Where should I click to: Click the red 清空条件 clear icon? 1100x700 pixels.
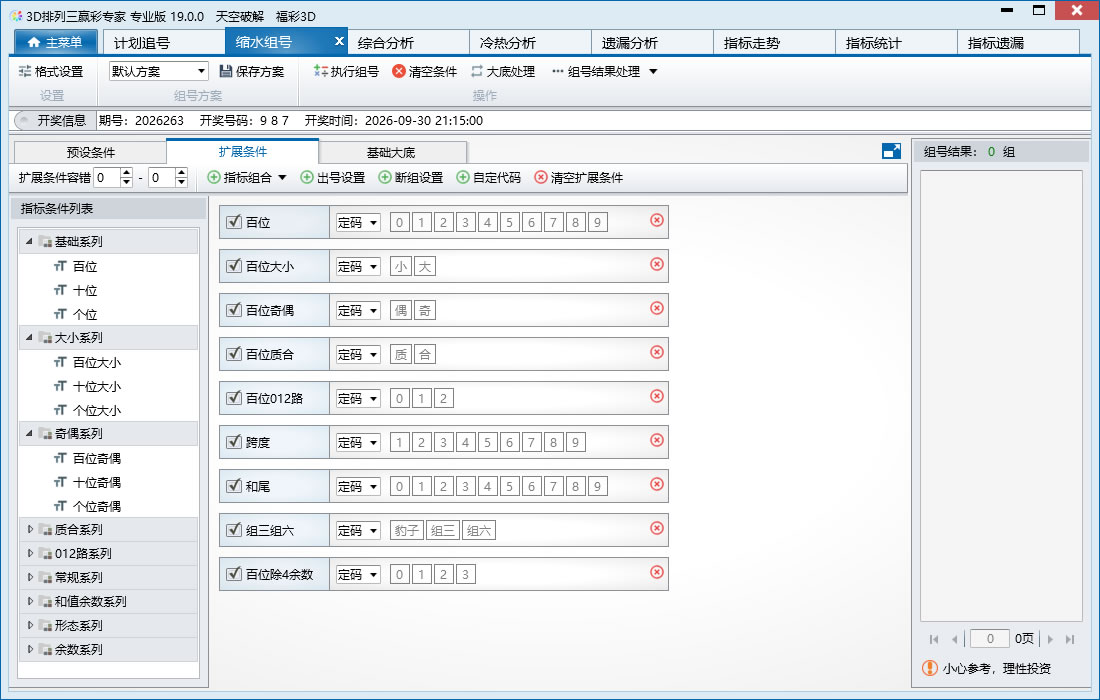[x=398, y=72]
